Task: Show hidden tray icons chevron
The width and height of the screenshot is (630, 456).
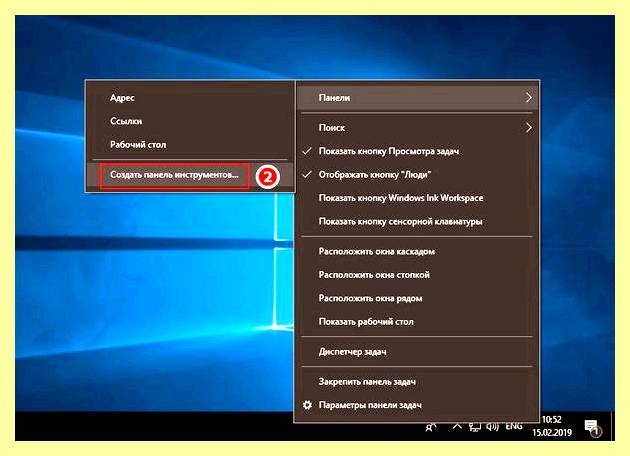Action: [x=457, y=427]
